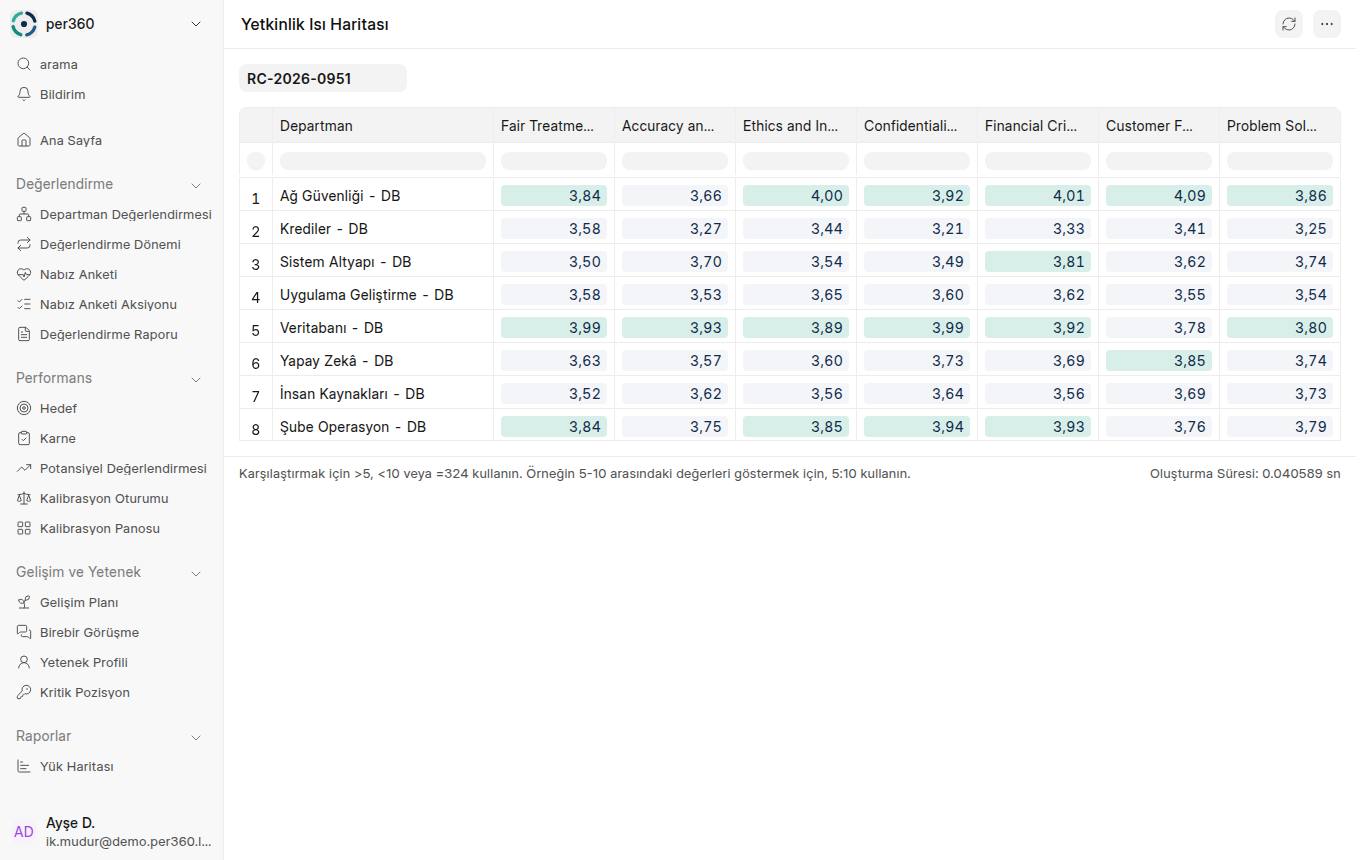Focus the Customer F... column filter box
The width and height of the screenshot is (1366, 860).
pyautogui.click(x=1159, y=161)
